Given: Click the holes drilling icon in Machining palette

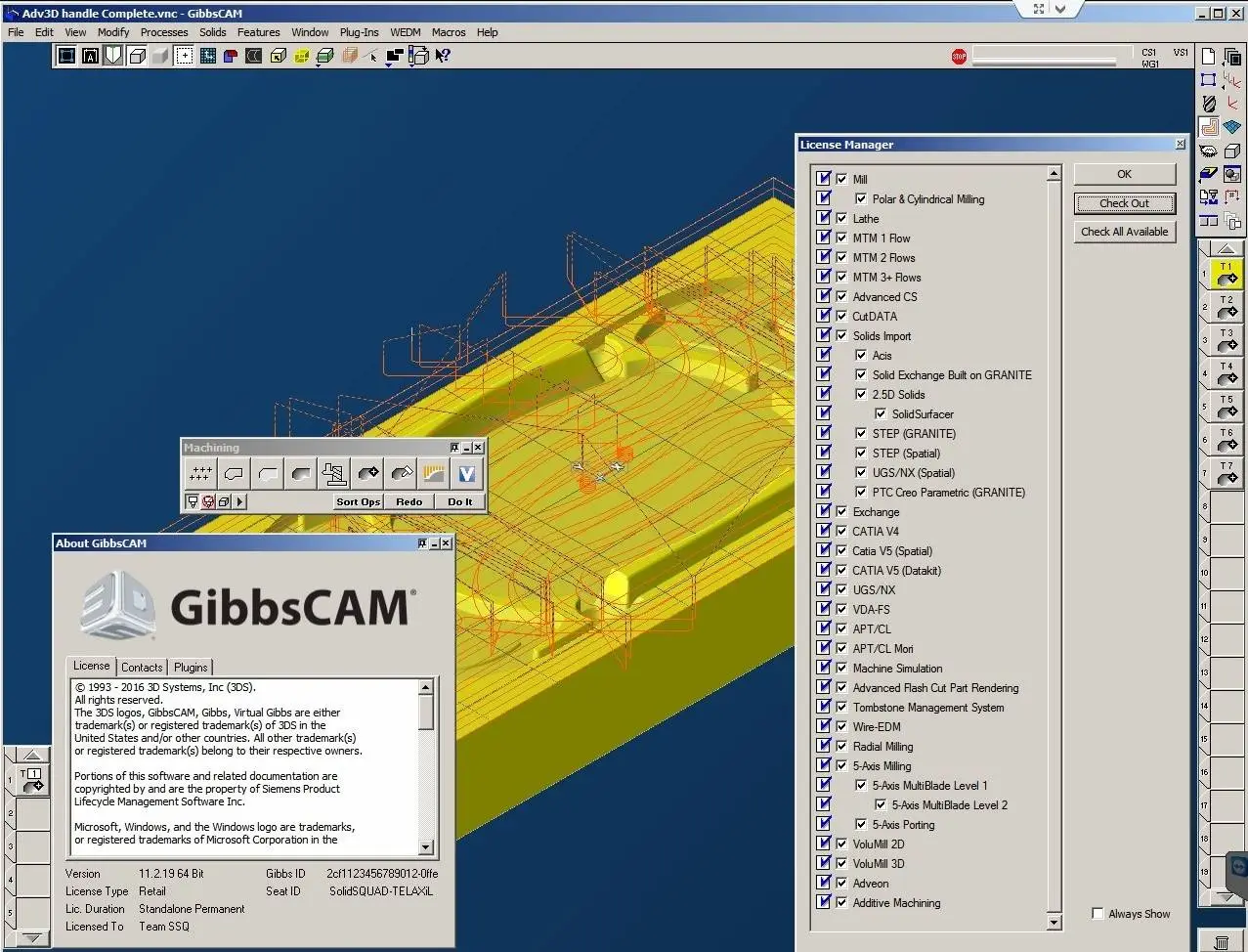Looking at the screenshot, I should (201, 474).
